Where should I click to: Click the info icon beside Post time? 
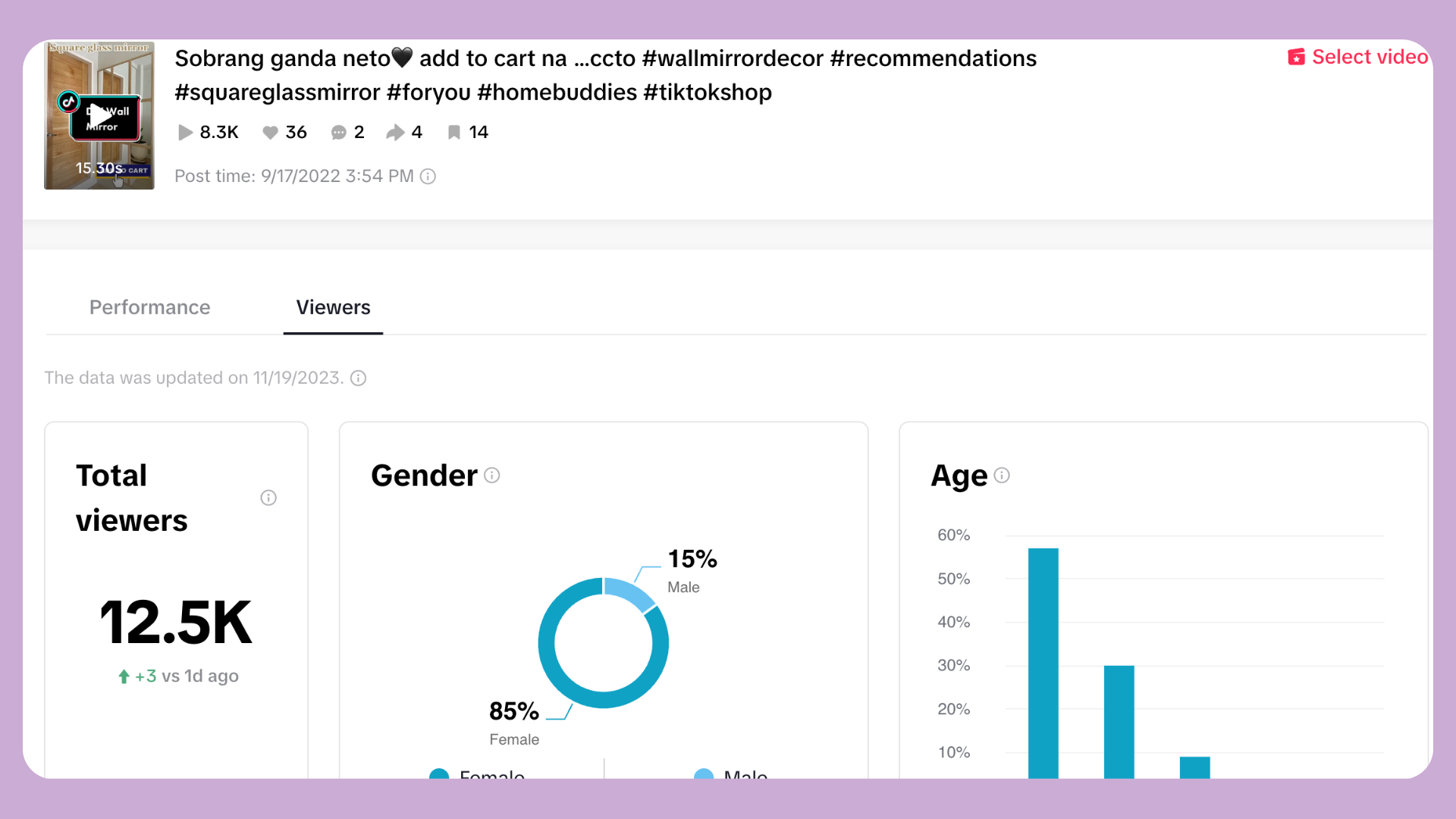(428, 177)
